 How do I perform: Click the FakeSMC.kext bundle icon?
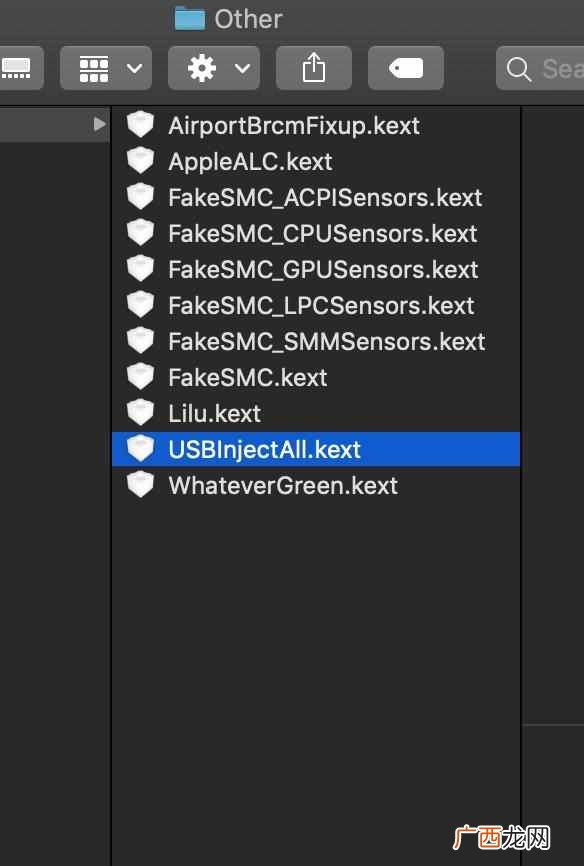point(140,377)
